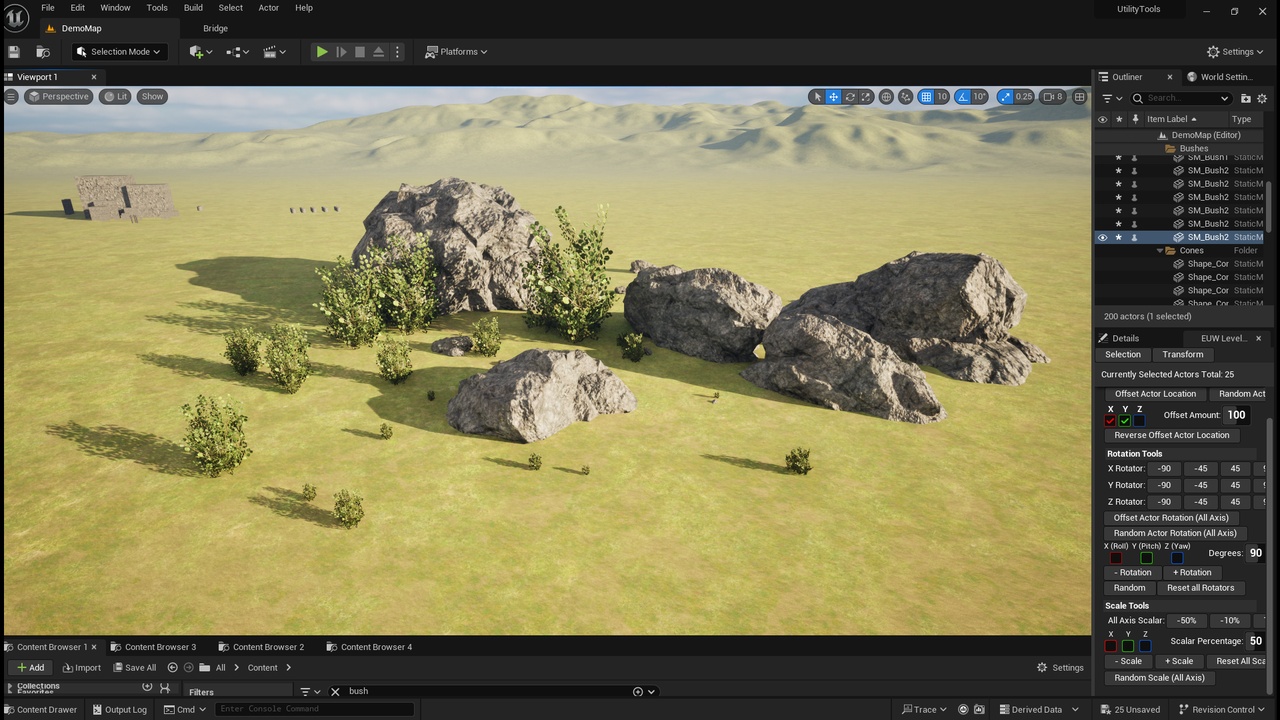Open rotation snap value 10°
Image resolution: width=1280 pixels, height=720 pixels.
[980, 97]
